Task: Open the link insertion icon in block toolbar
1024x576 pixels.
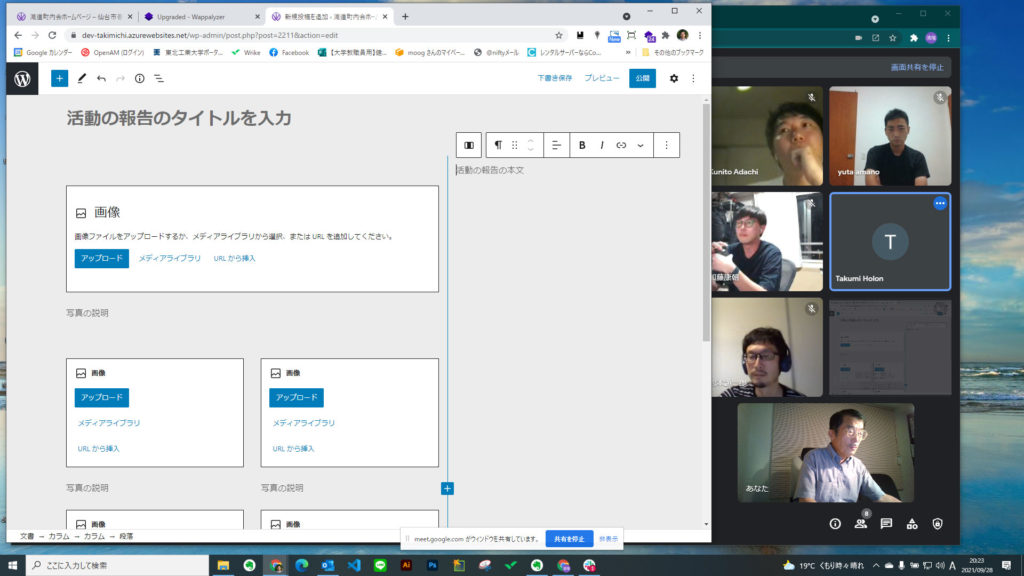Action: coord(623,145)
